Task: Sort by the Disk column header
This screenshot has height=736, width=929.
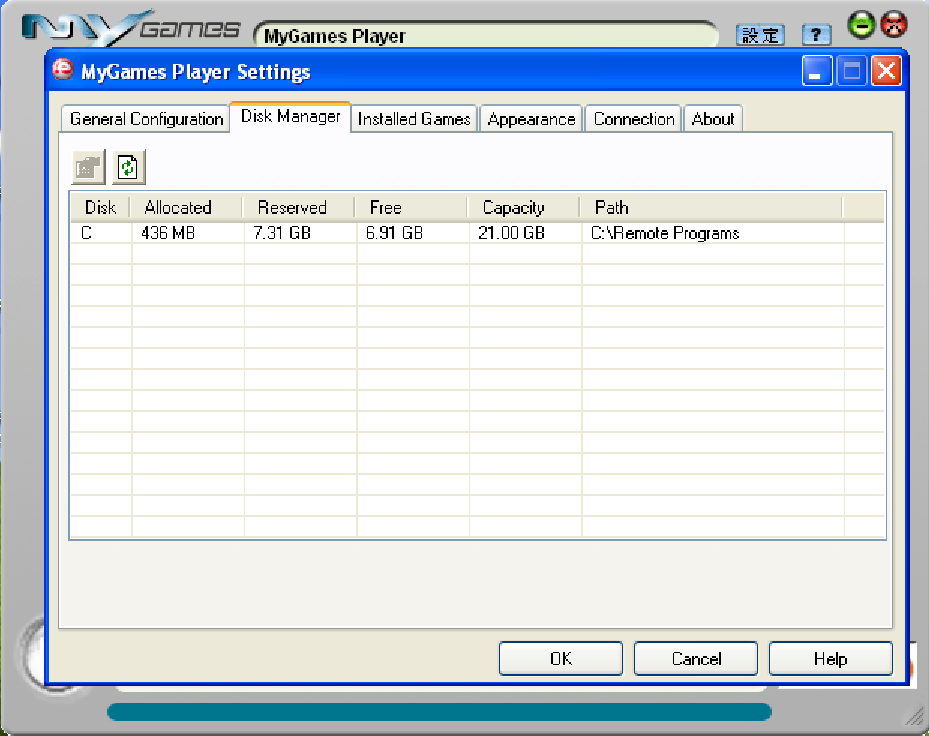Action: 100,207
